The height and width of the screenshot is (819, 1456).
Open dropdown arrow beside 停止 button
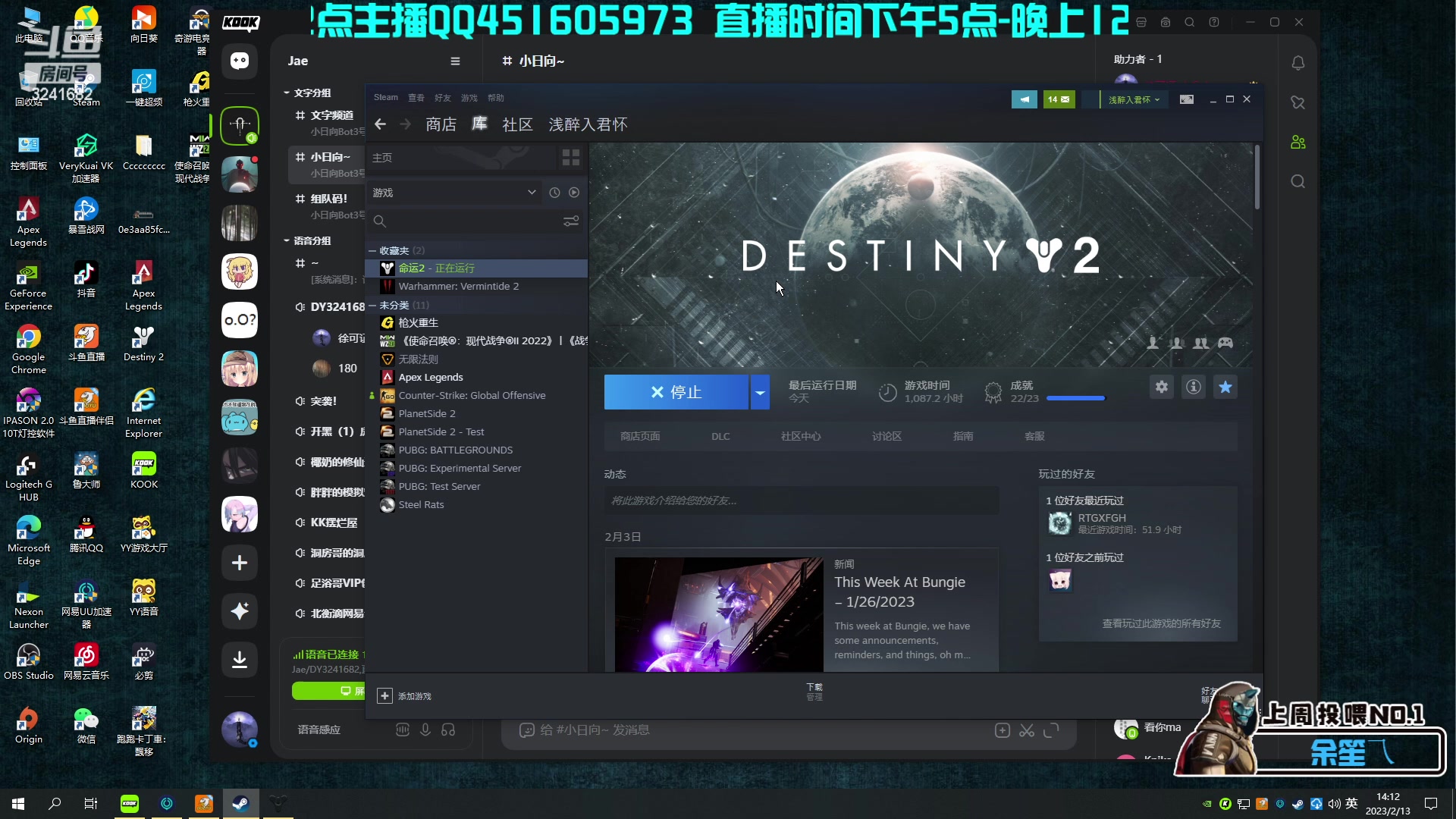tap(760, 392)
